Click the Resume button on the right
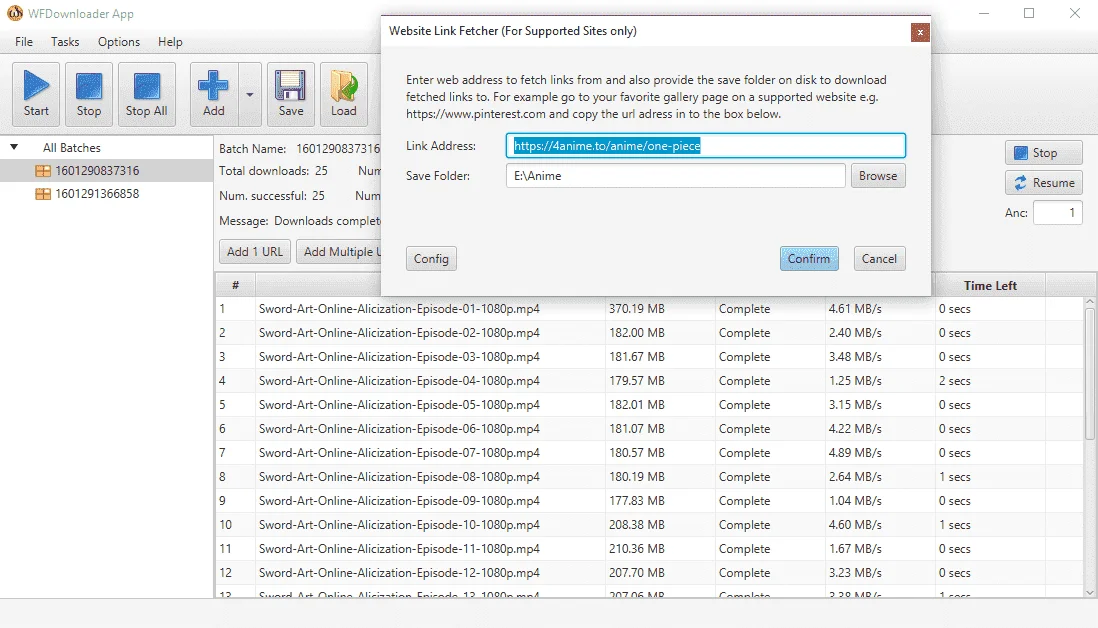 (1043, 183)
